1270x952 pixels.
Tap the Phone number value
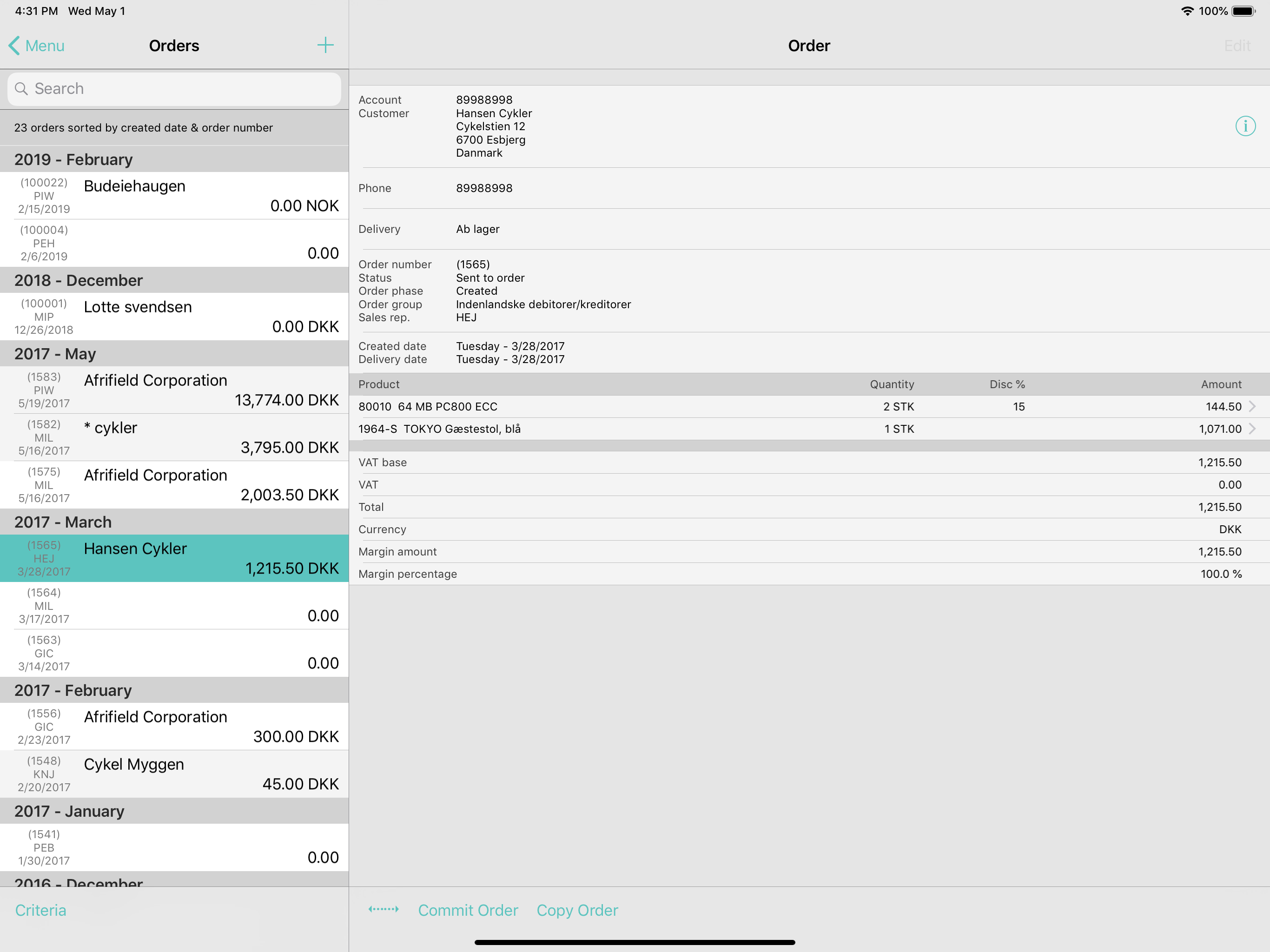(x=484, y=188)
